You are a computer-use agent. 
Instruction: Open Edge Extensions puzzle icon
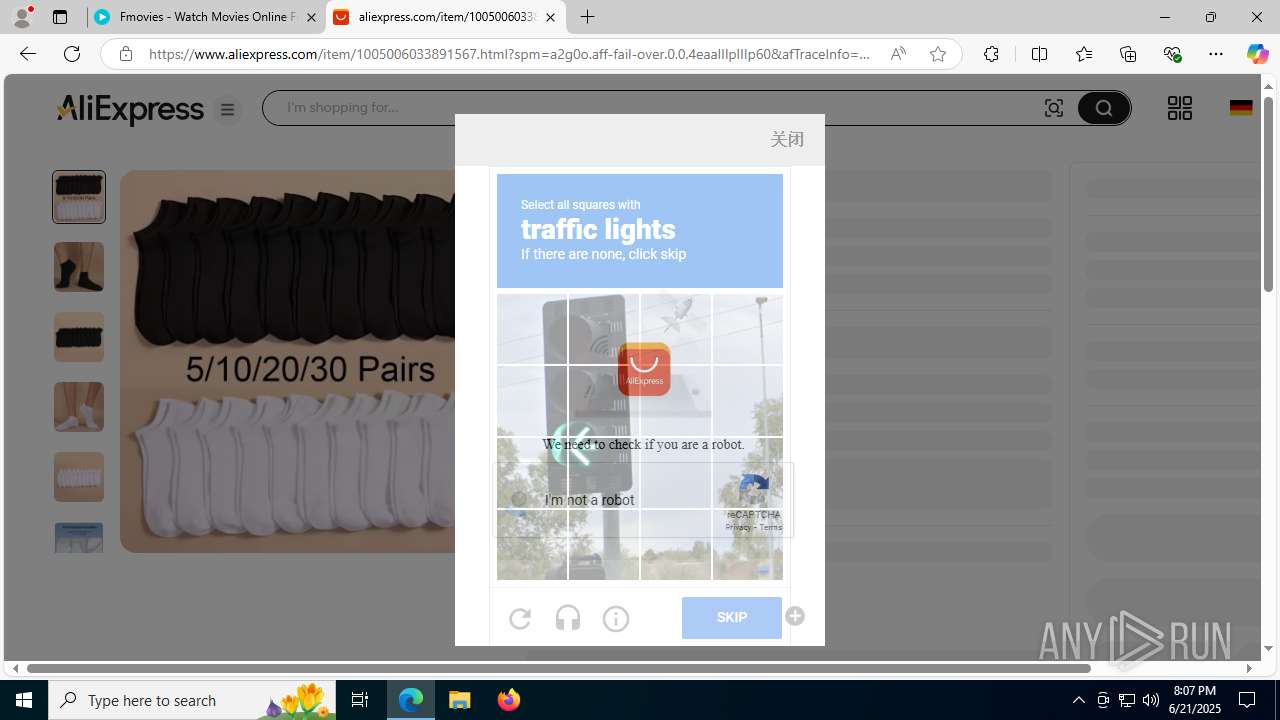point(991,54)
